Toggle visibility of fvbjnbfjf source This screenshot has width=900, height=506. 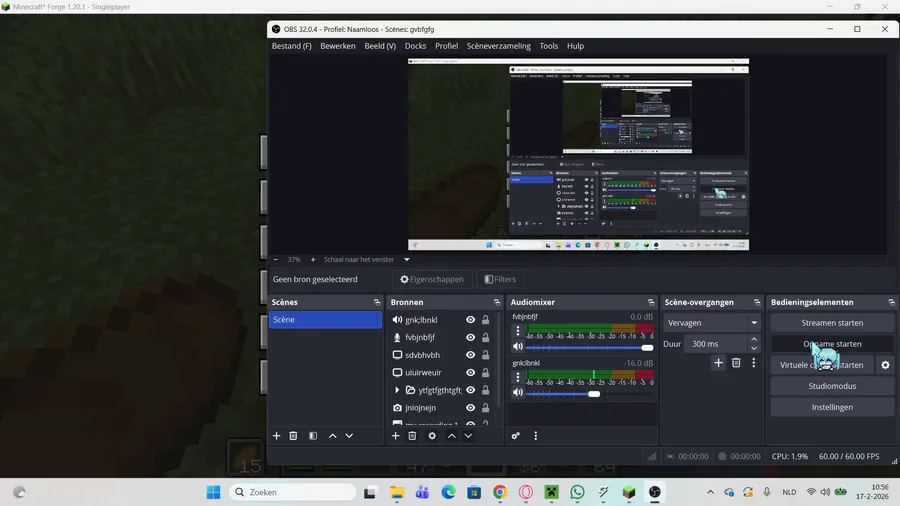[471, 337]
